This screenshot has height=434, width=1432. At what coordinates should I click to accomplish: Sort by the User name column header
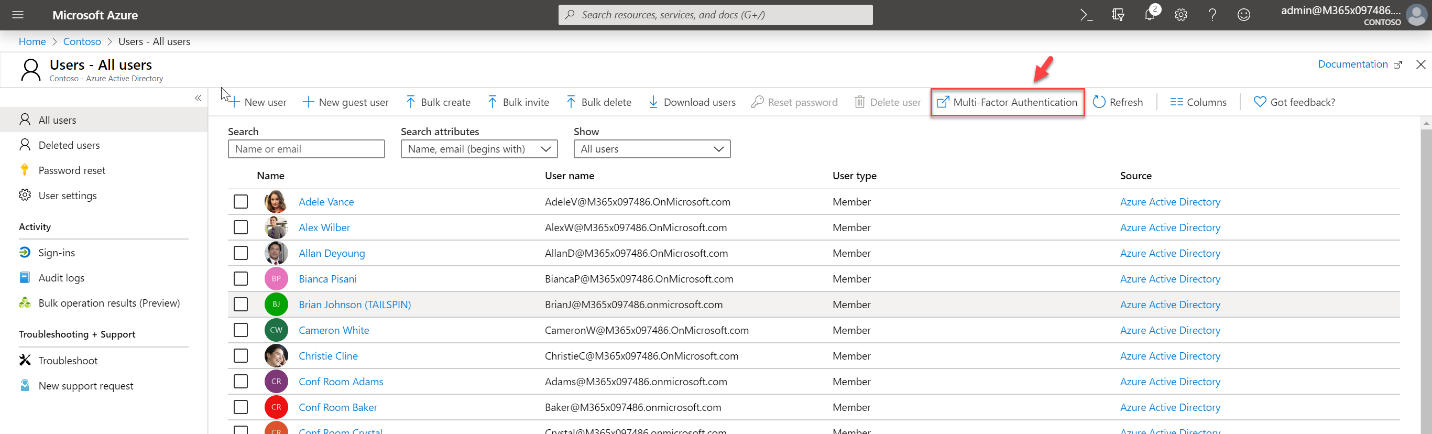point(569,176)
